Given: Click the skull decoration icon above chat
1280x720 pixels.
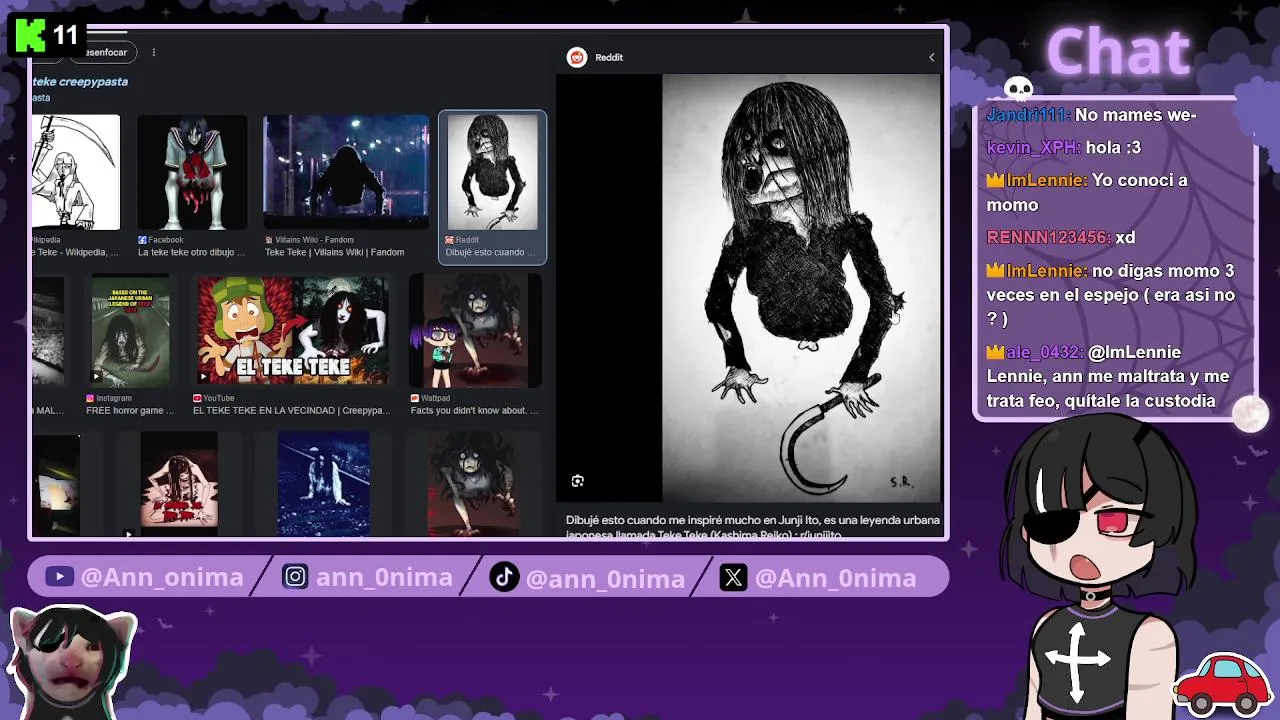Looking at the screenshot, I should coord(1018,90).
